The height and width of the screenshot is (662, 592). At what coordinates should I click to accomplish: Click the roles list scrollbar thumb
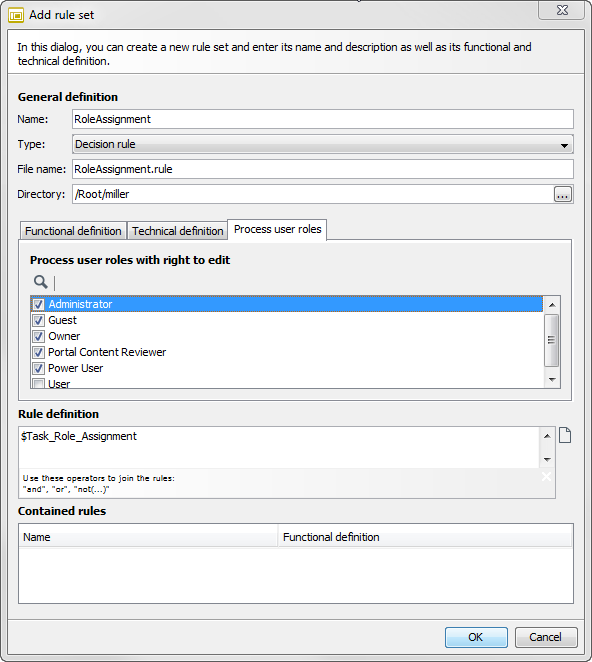click(551, 340)
